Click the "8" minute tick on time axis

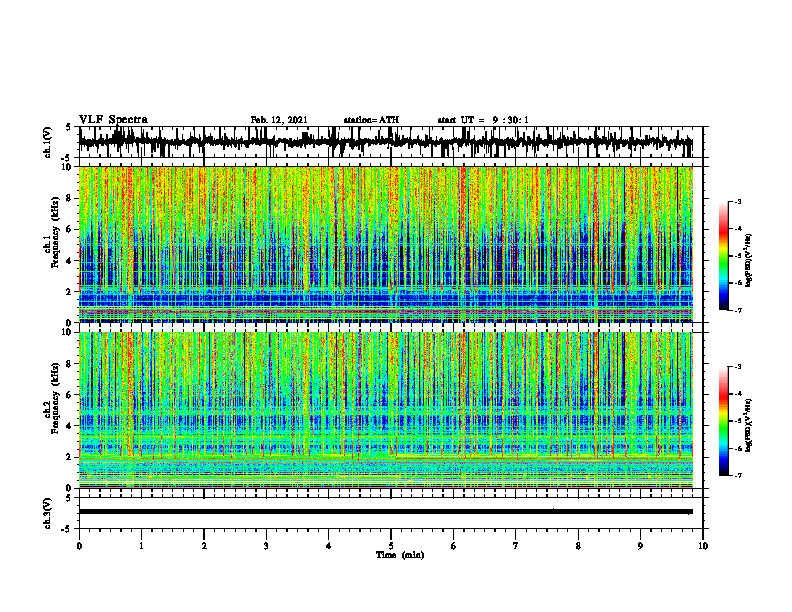click(578, 546)
